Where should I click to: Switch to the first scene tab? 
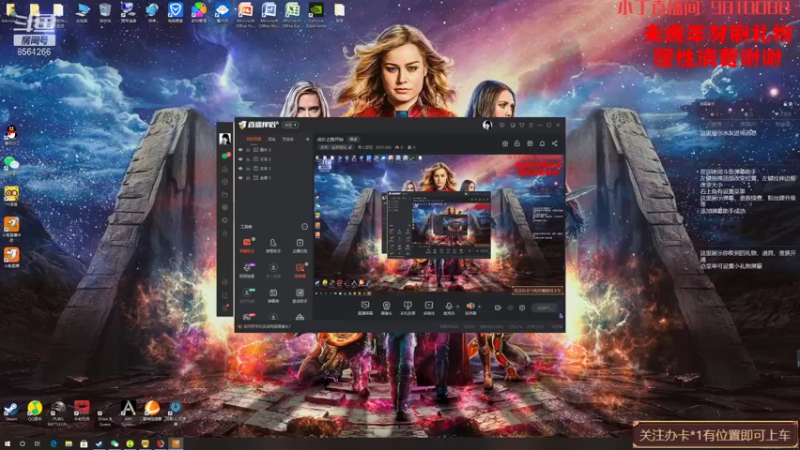tap(254, 139)
